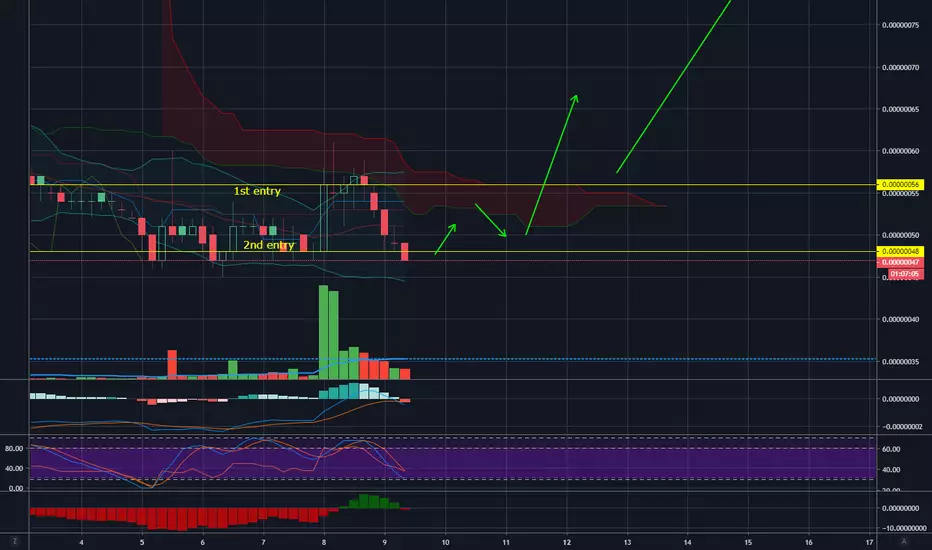The image size is (932, 550).
Task: Click the 0.00000075 price axis value
Action: pyautogui.click(x=900, y=25)
